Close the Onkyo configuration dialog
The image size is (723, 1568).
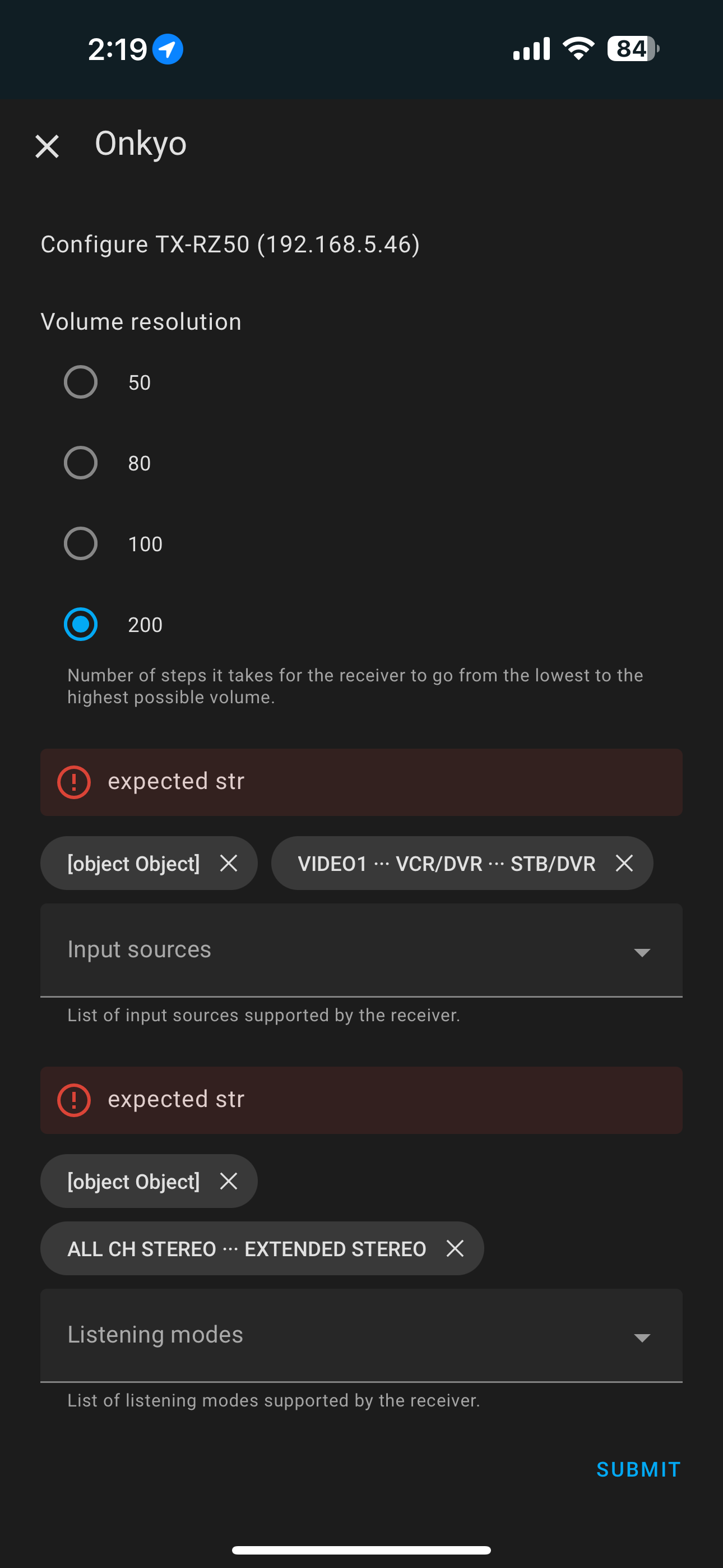pos(47,147)
